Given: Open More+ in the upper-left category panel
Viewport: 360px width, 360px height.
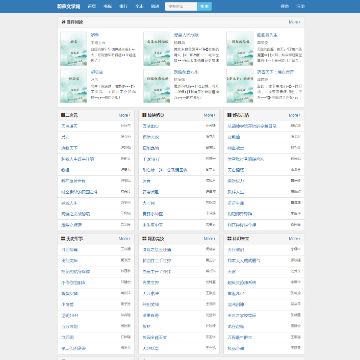Looking at the screenshot, I should coord(125,115).
